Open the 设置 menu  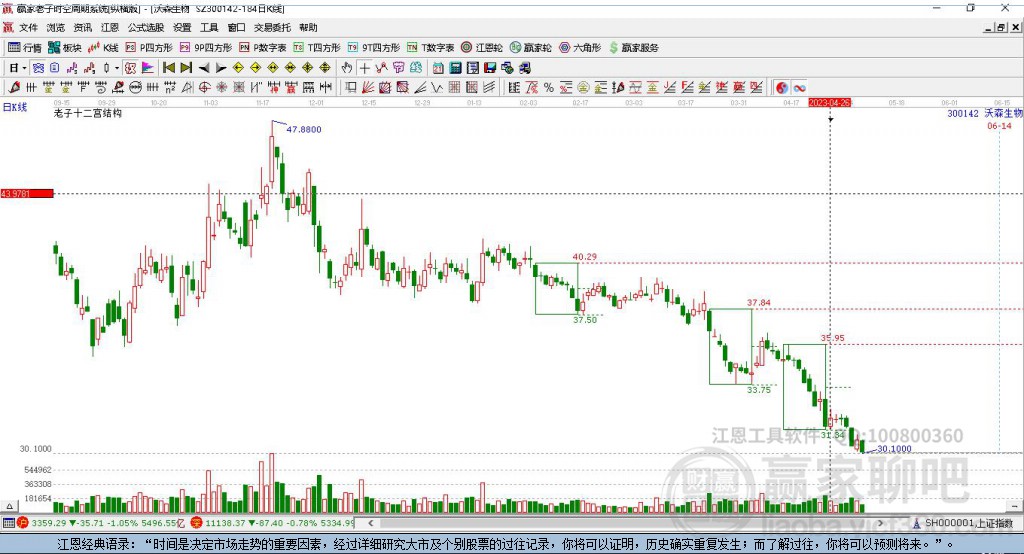pos(182,27)
